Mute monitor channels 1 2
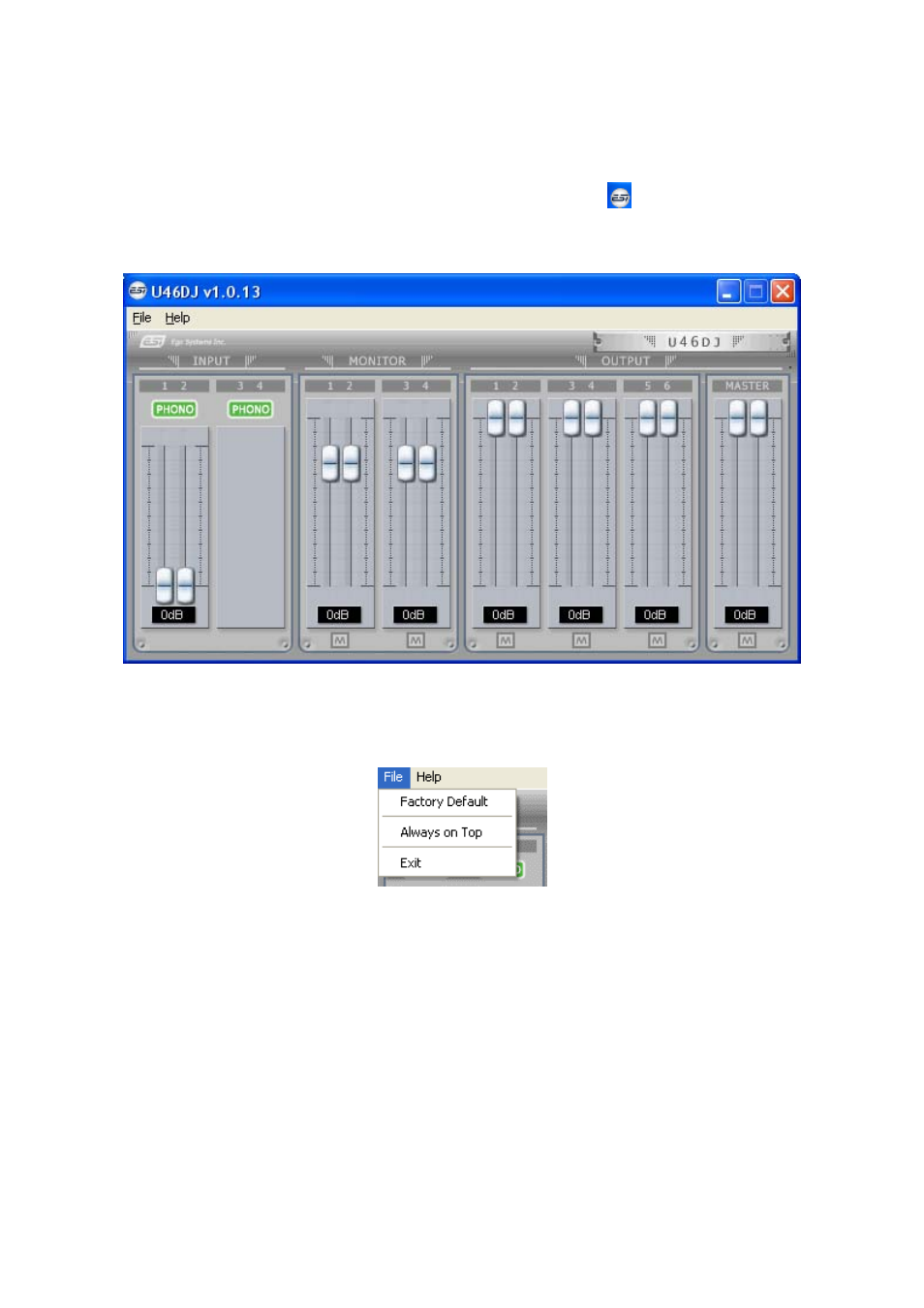Viewport: 924px width, 1308px height. point(339,640)
